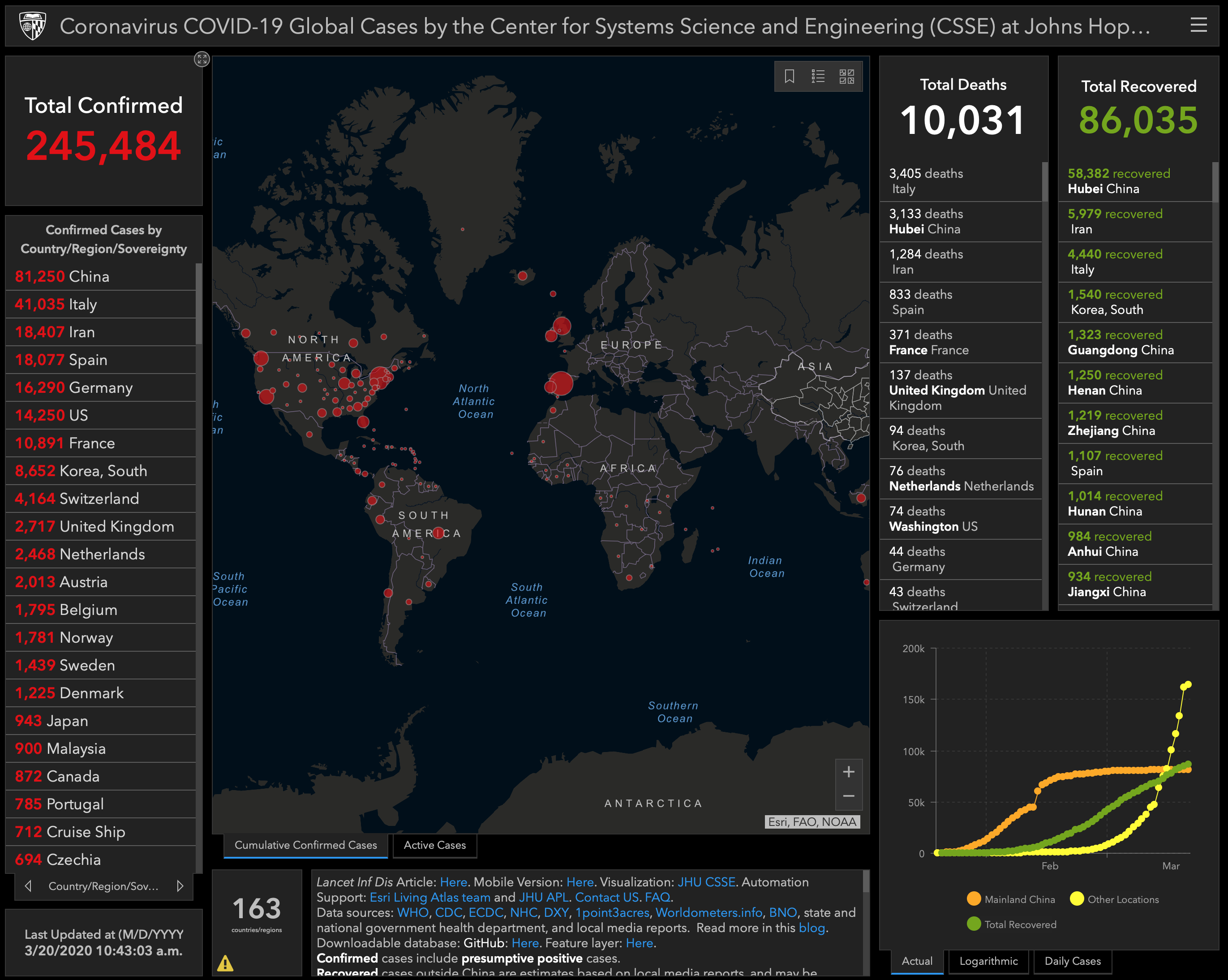Select 41,035 Italy in confirmed list
The image size is (1228, 980).
(x=101, y=305)
